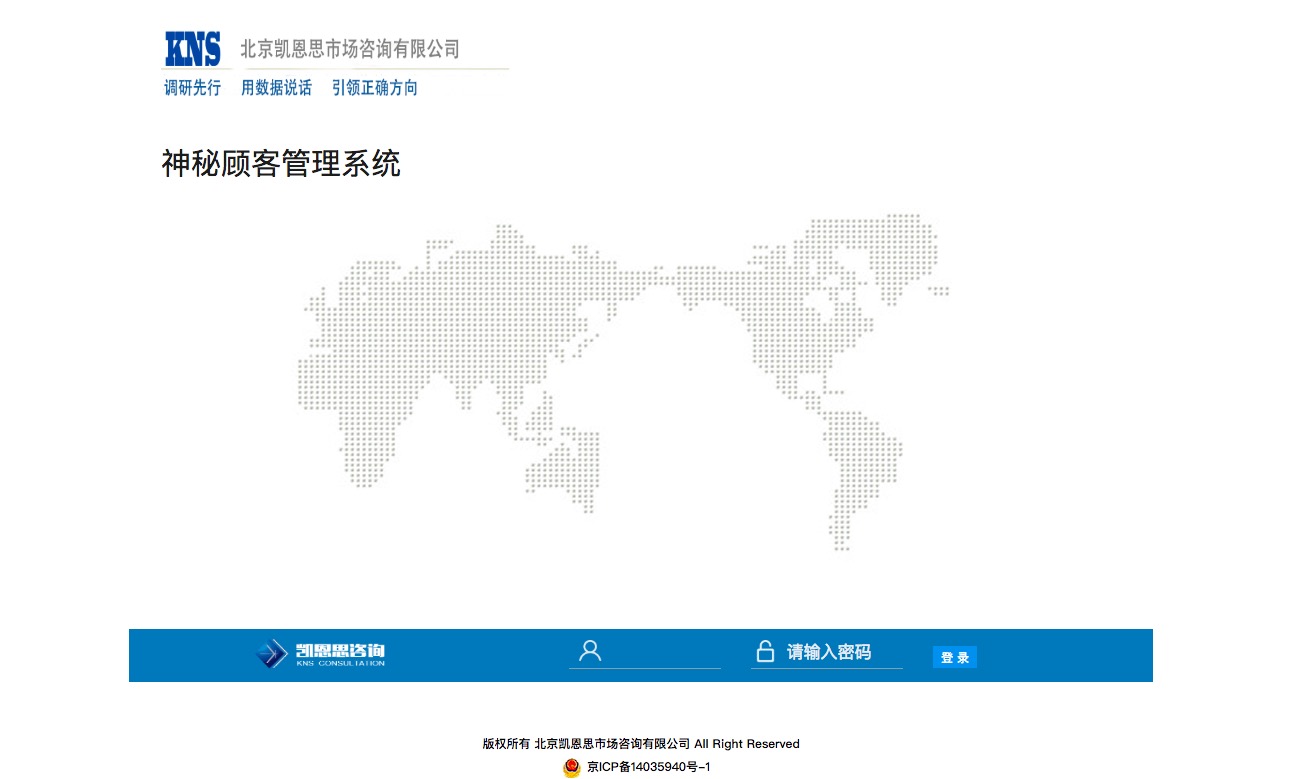Click the user silhouette icon
This screenshot has width=1314, height=779.
(590, 652)
